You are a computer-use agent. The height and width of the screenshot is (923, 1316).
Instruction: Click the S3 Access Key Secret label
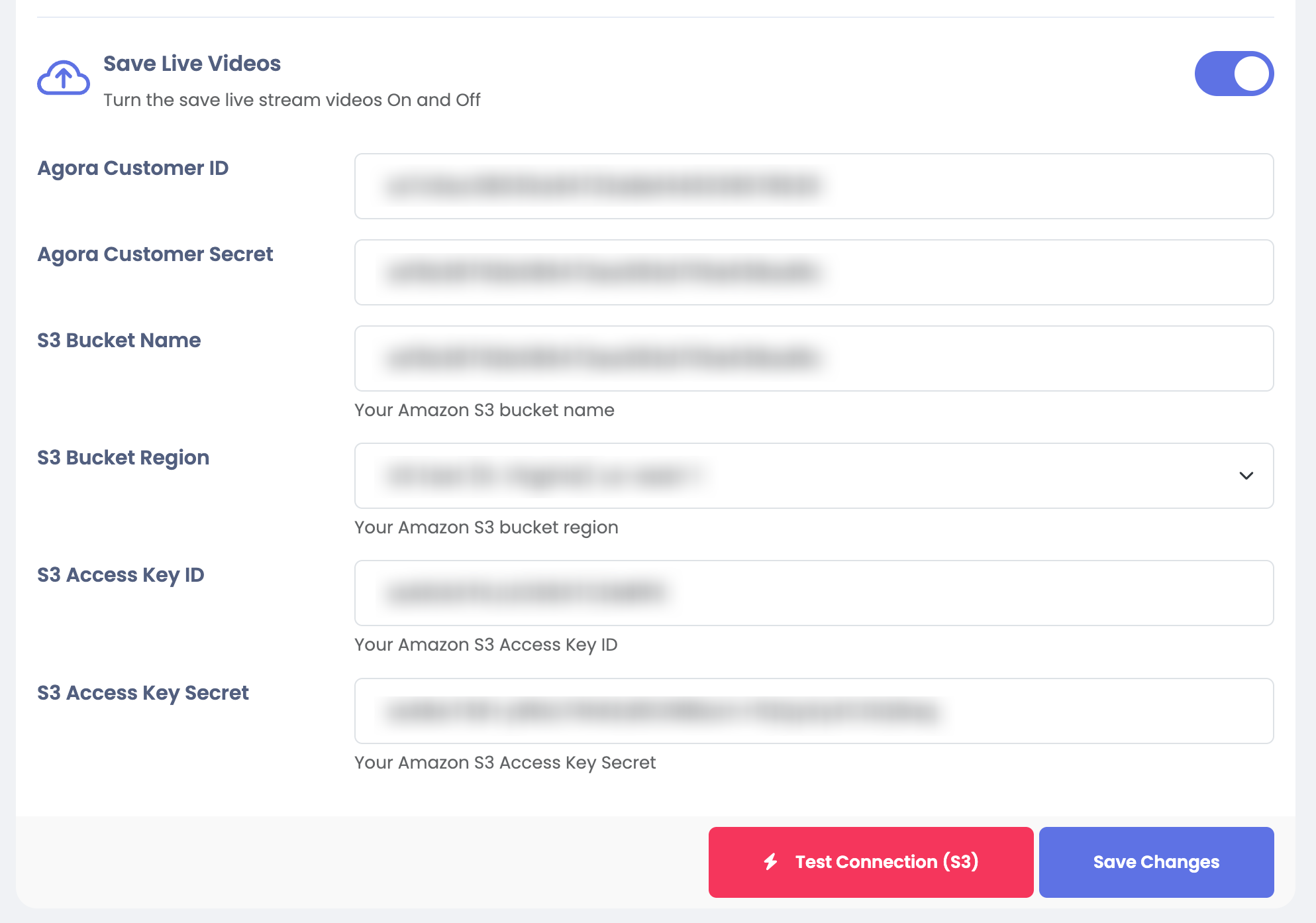coord(143,693)
